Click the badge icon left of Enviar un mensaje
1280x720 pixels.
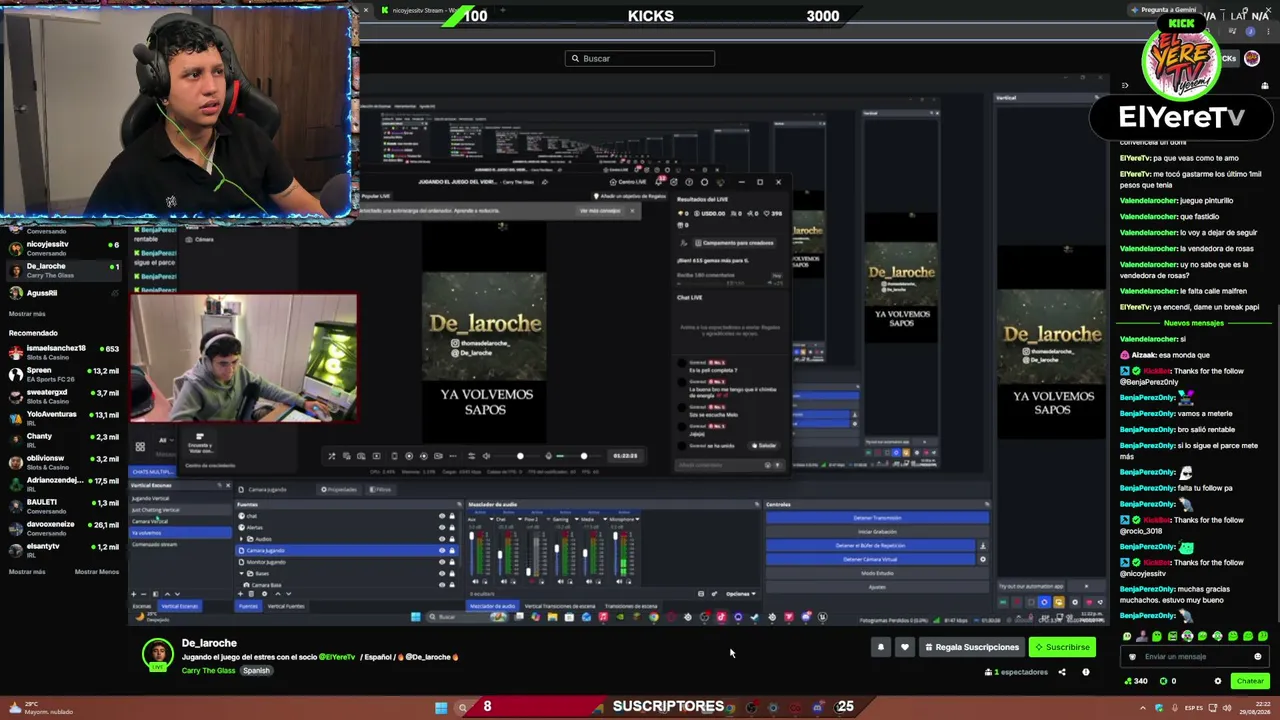[1132, 657]
